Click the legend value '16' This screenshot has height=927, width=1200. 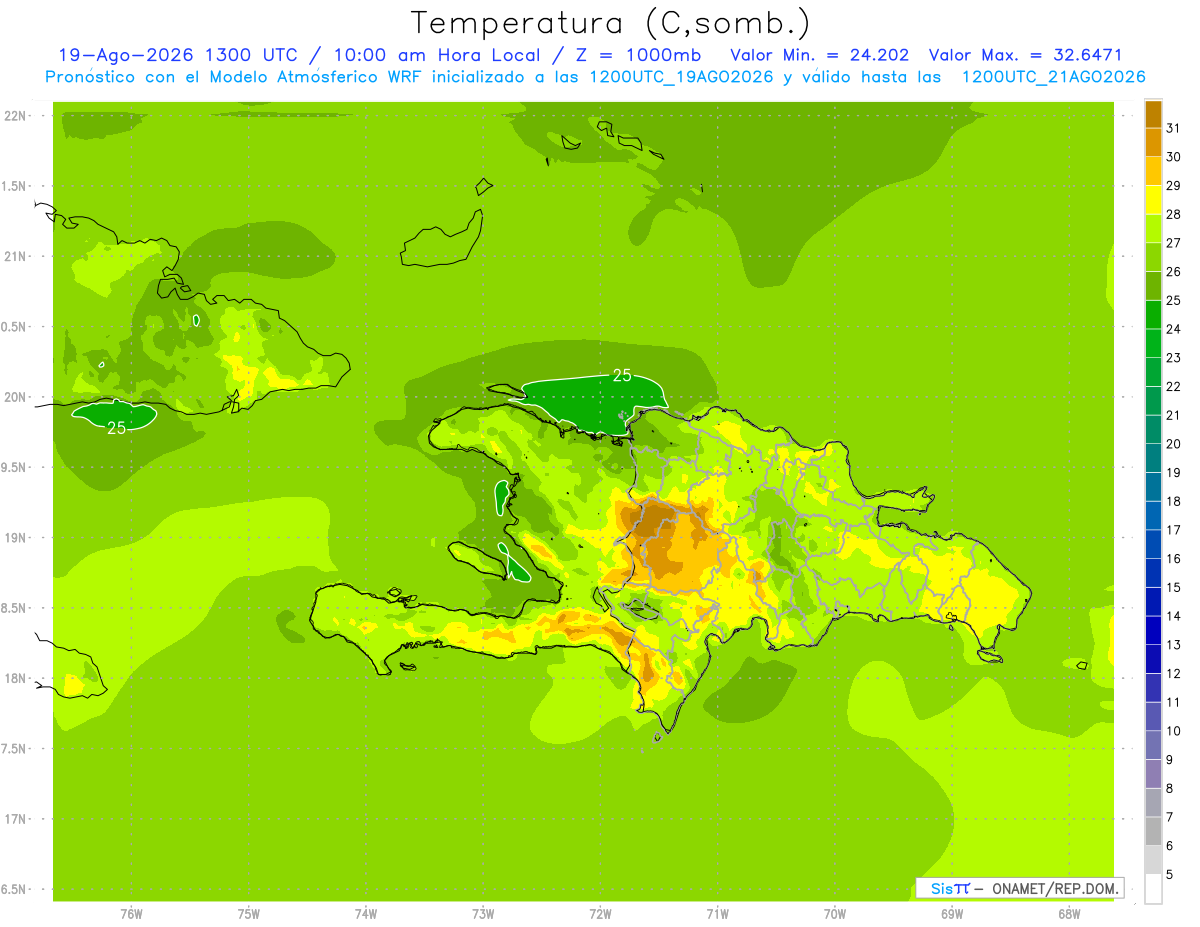1174,559
